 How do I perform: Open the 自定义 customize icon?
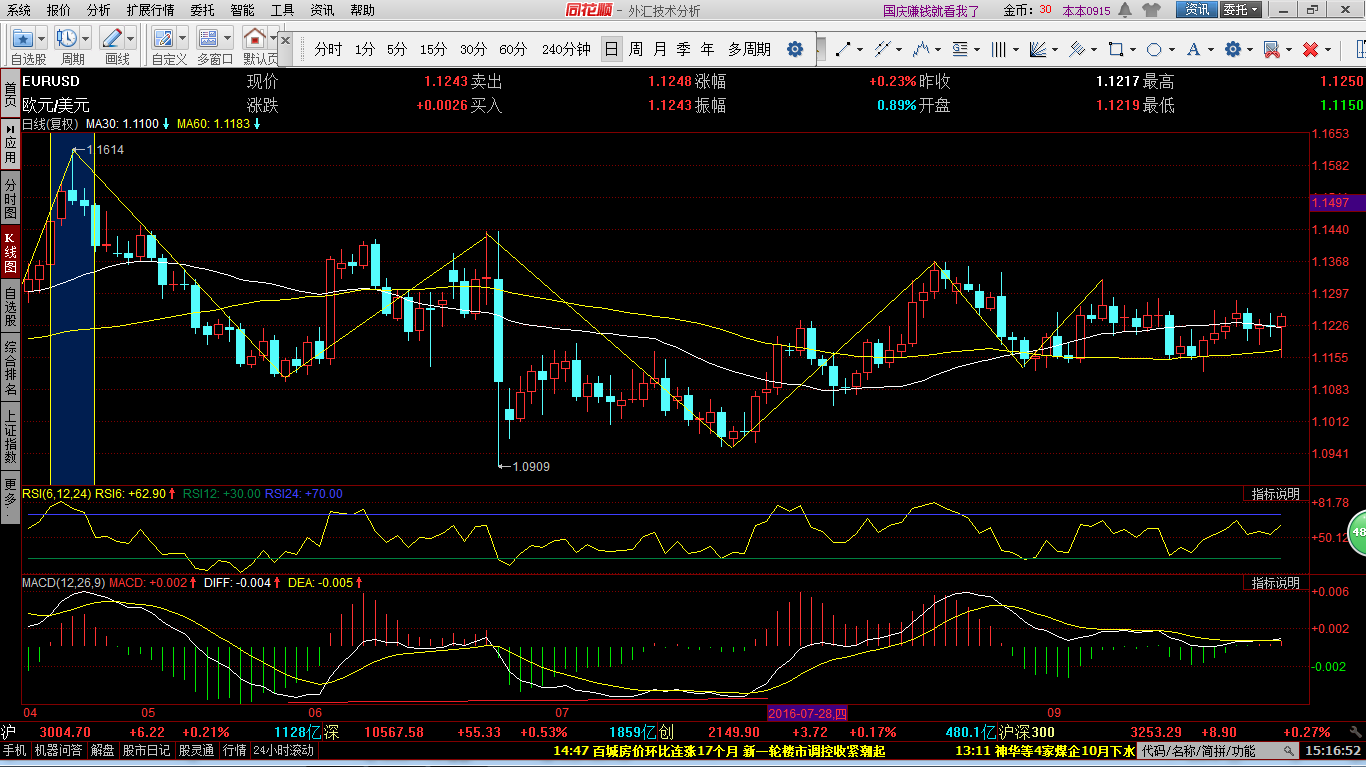[x=164, y=39]
